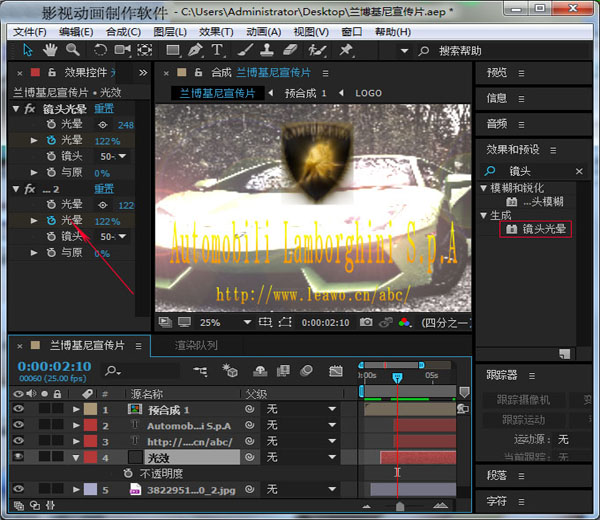
Task: Take a snapshot with camera icon
Action: point(366,322)
